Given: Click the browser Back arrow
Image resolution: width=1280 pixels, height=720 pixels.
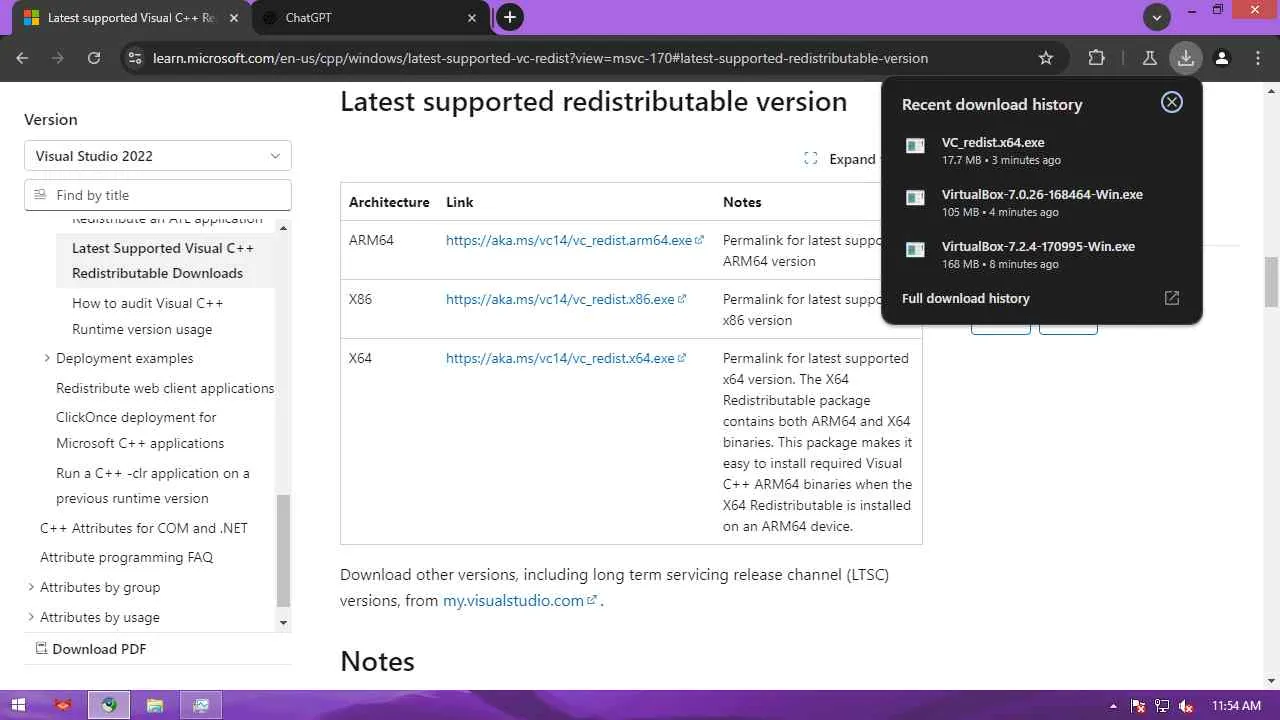Looking at the screenshot, I should coord(22,58).
